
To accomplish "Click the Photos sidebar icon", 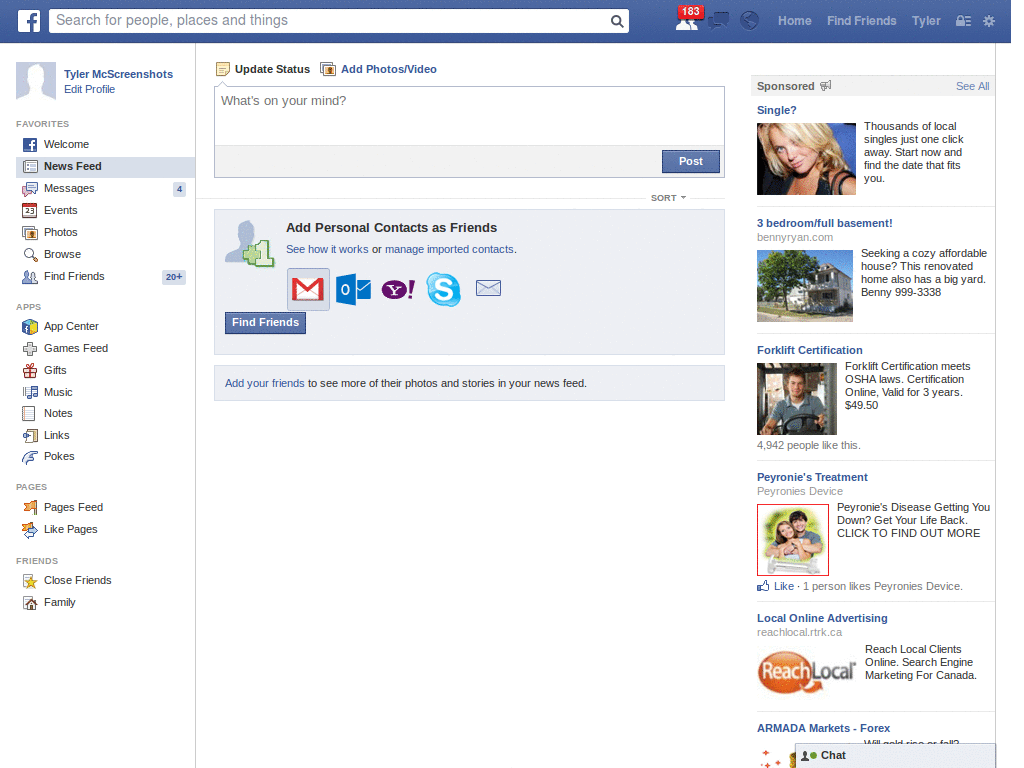I will (30, 232).
